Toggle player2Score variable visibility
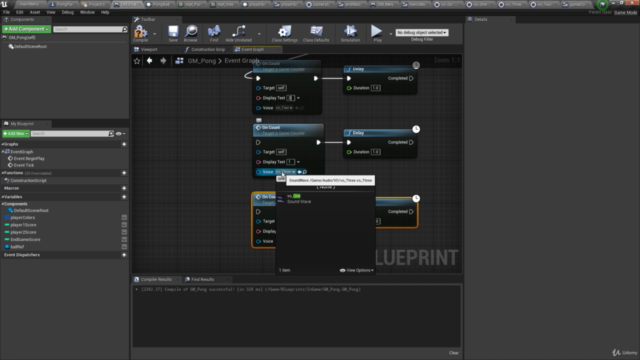The height and width of the screenshot is (360, 640). pos(124,232)
